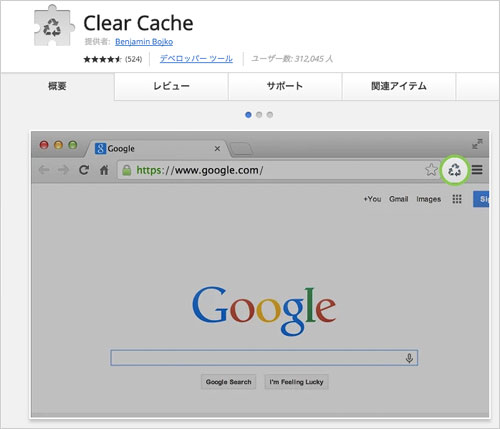Click the fullscreen arrows icon in the window corner
This screenshot has width=500, height=429.
pos(477,144)
